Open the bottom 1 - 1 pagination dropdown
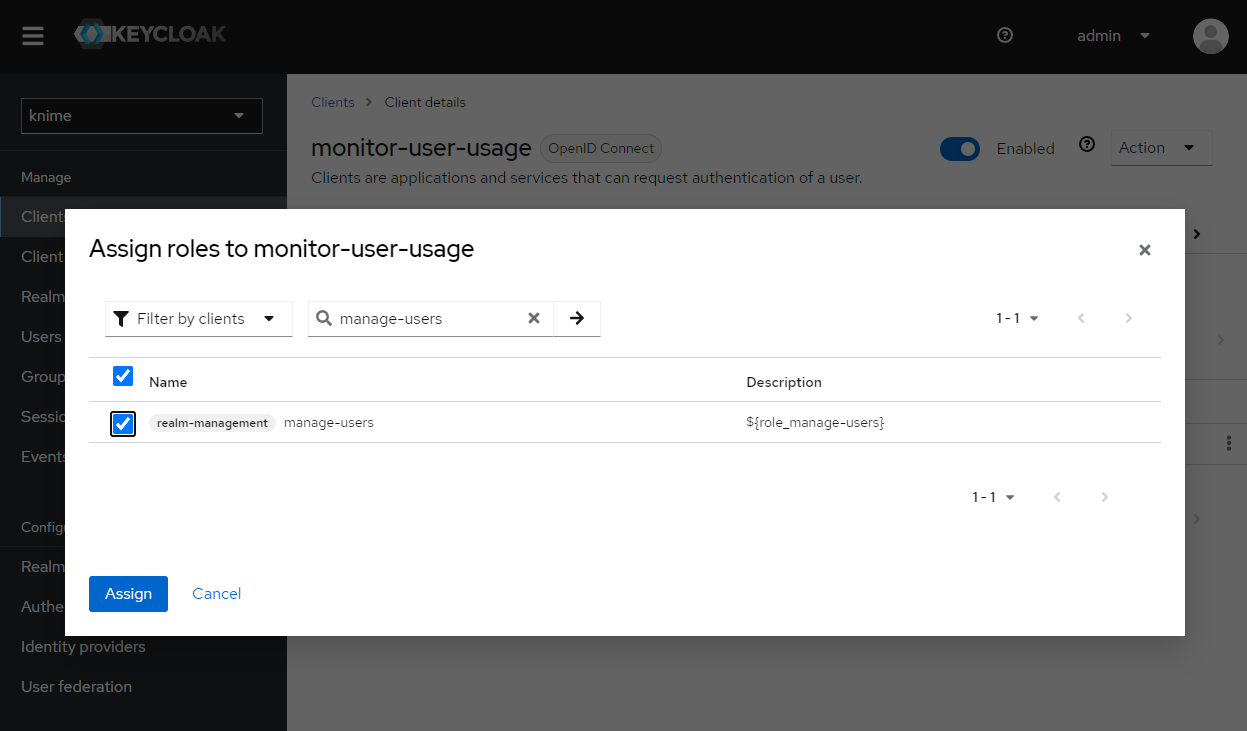The height and width of the screenshot is (731, 1247). [993, 497]
